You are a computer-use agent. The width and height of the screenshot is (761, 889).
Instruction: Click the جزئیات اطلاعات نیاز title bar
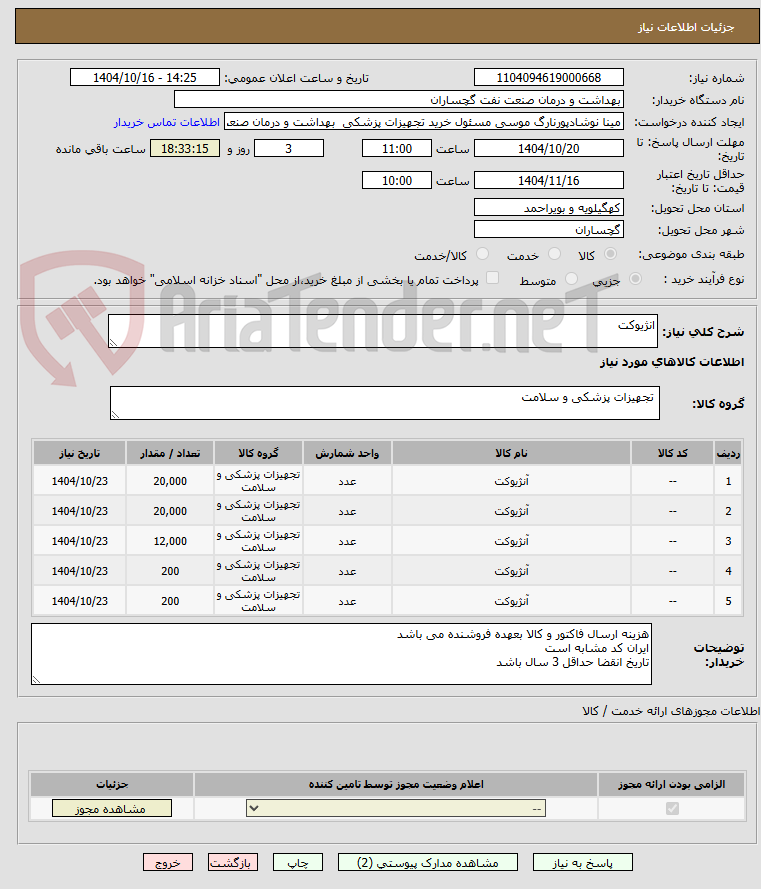(387, 27)
